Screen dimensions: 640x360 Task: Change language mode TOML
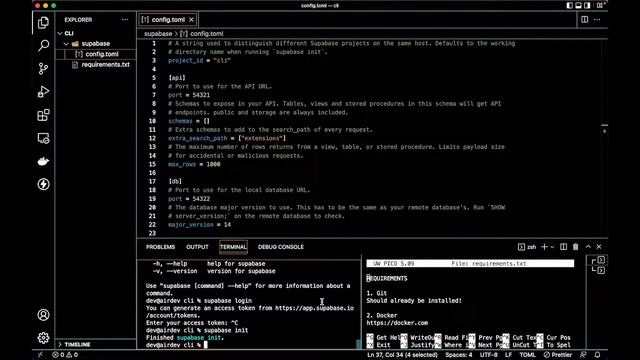pyautogui.click(x=527, y=355)
